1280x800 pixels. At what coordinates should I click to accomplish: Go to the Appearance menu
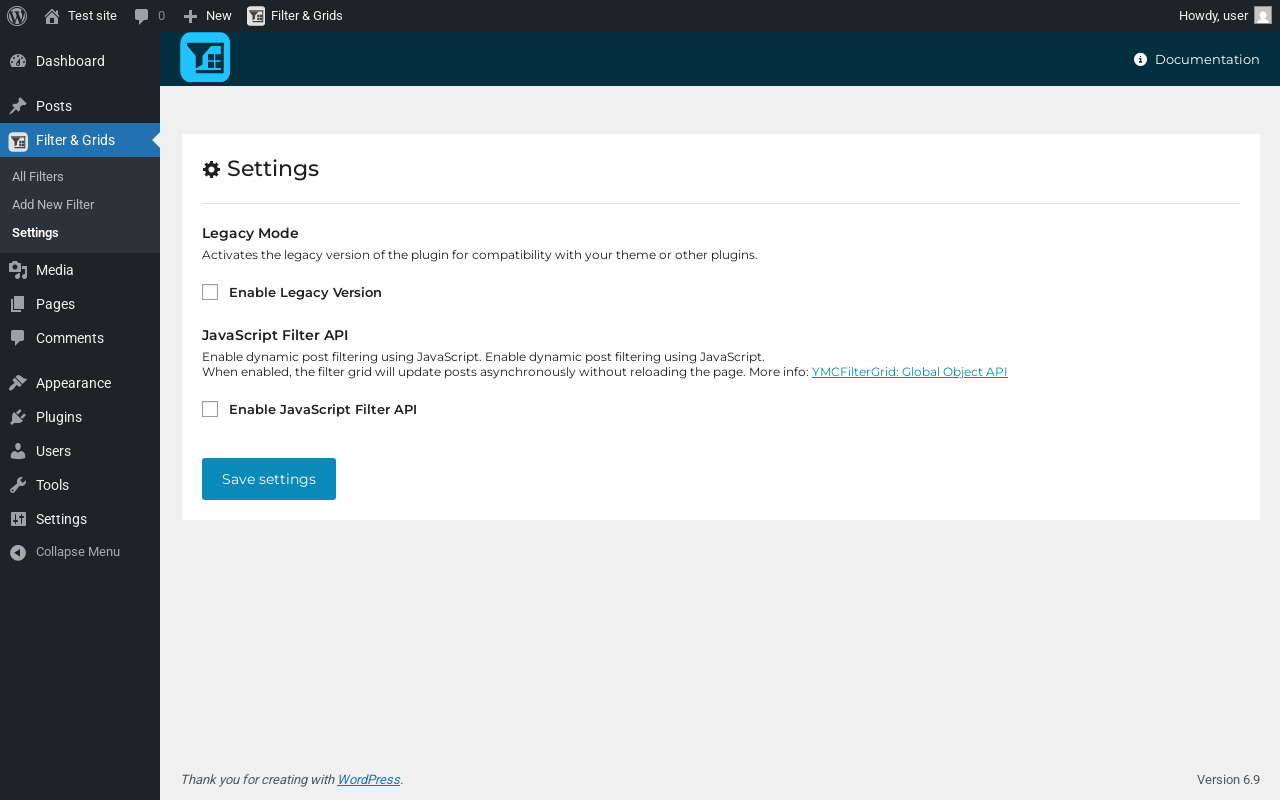tap(73, 383)
